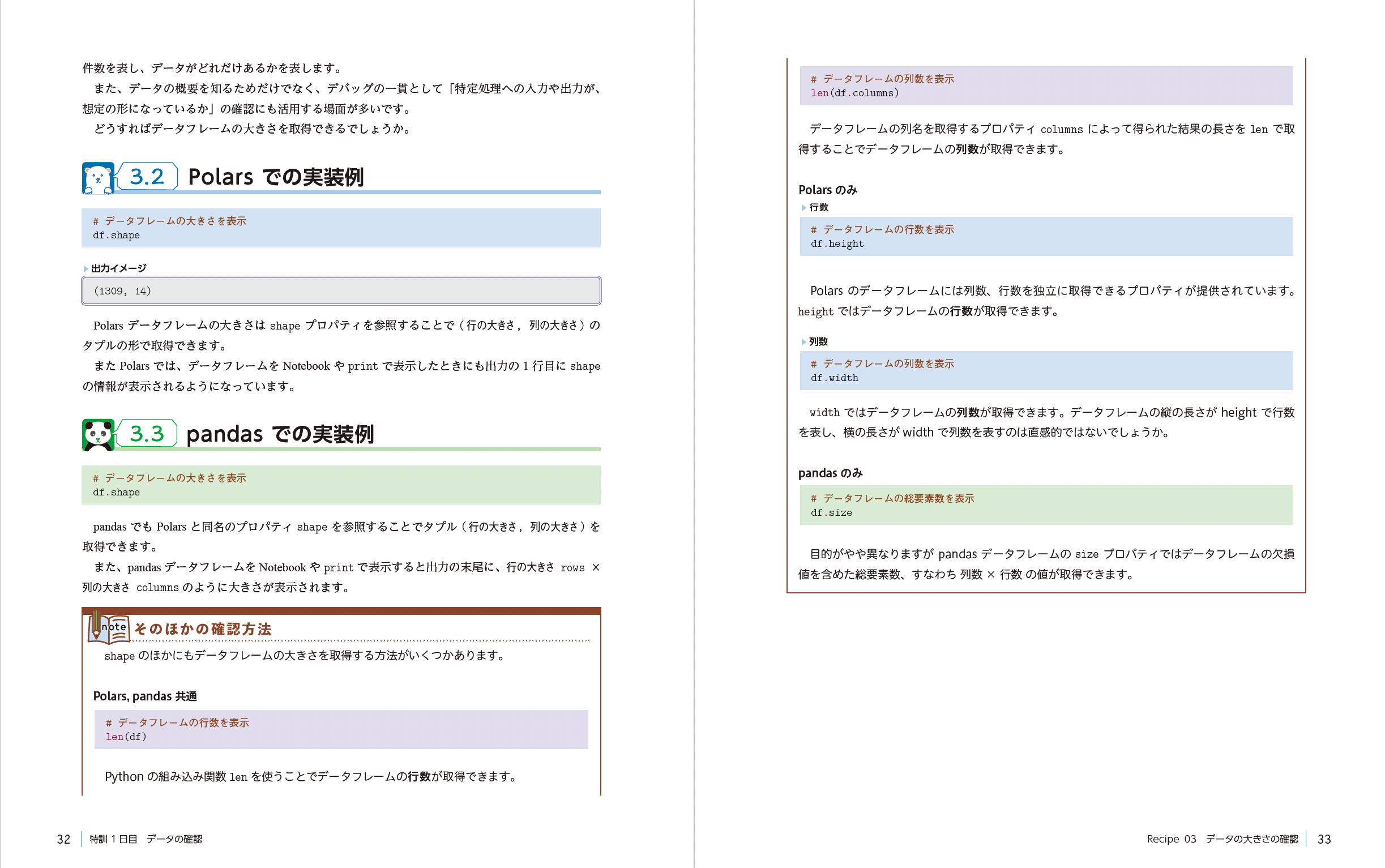The image size is (1385, 868).
Task: Click the note title "そのほかの確認方法"
Action: 203,629
